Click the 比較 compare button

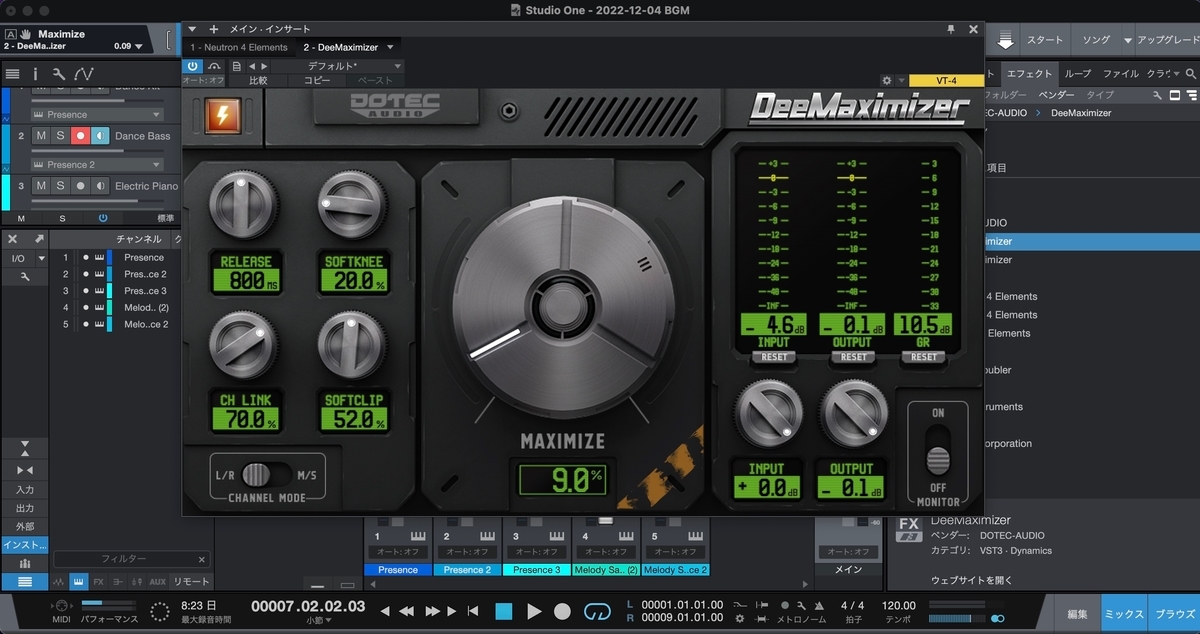[258, 80]
